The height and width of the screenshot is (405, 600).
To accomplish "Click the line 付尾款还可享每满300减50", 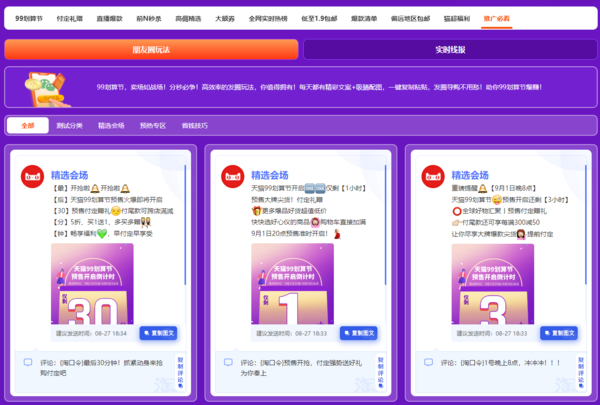I will coord(501,222).
